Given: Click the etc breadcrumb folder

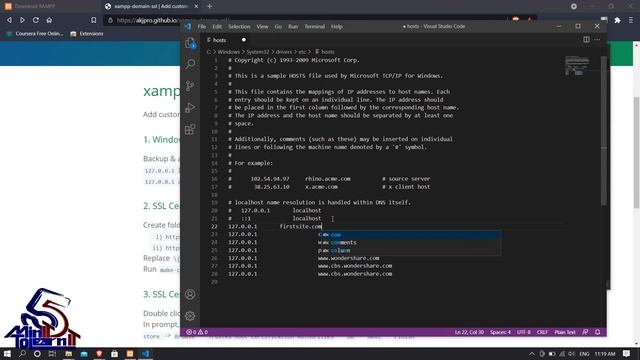Looking at the screenshot, I should pos(302,52).
